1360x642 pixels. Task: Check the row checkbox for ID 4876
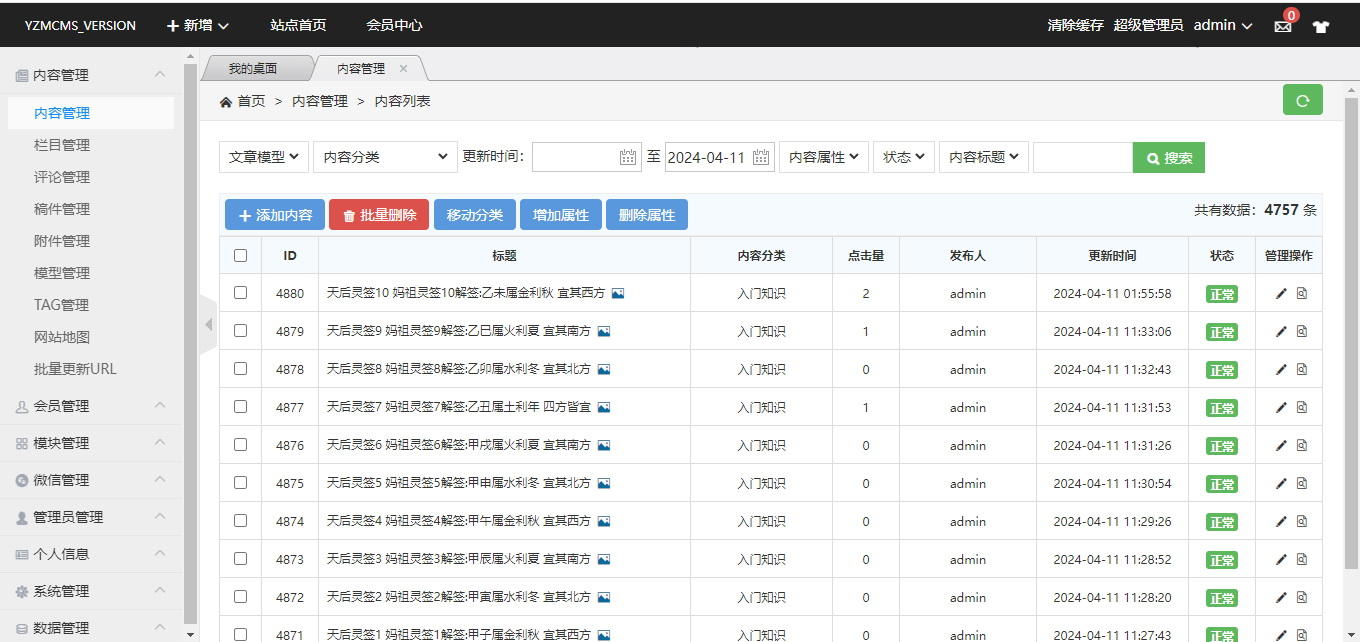(x=240, y=444)
